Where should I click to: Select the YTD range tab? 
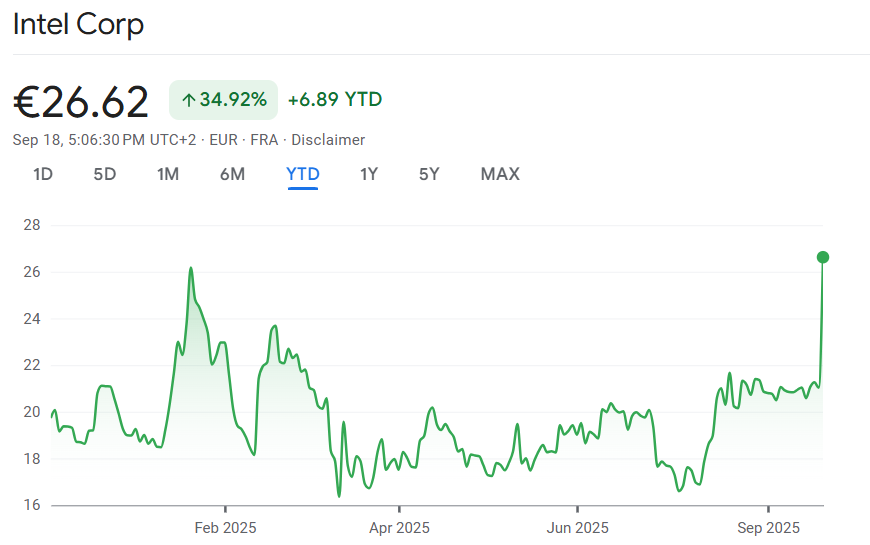[303, 174]
